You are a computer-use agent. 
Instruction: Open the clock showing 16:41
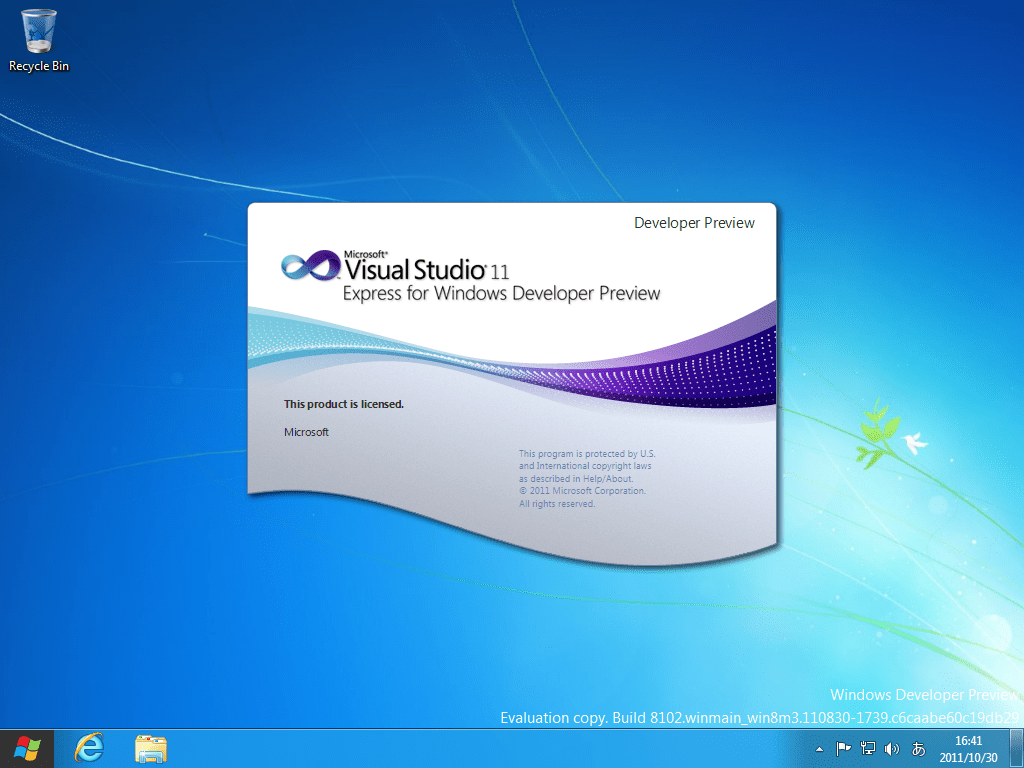pyautogui.click(x=968, y=741)
